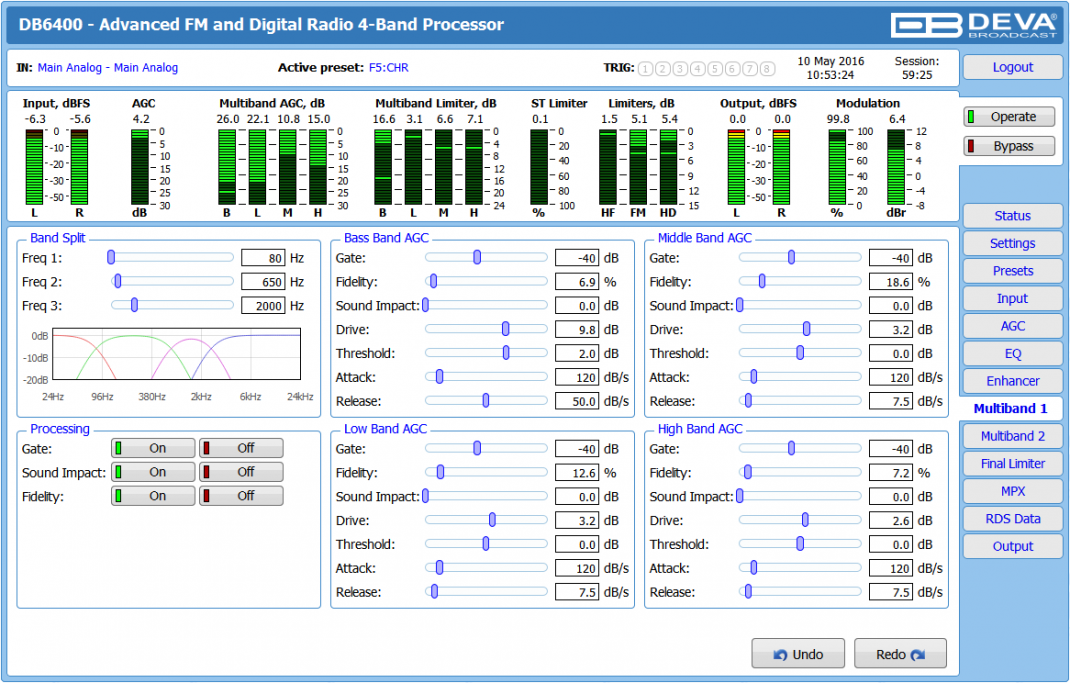Image resolution: width=1070 pixels, height=683 pixels.
Task: Click the High Band AGC Attack field
Action: click(890, 568)
